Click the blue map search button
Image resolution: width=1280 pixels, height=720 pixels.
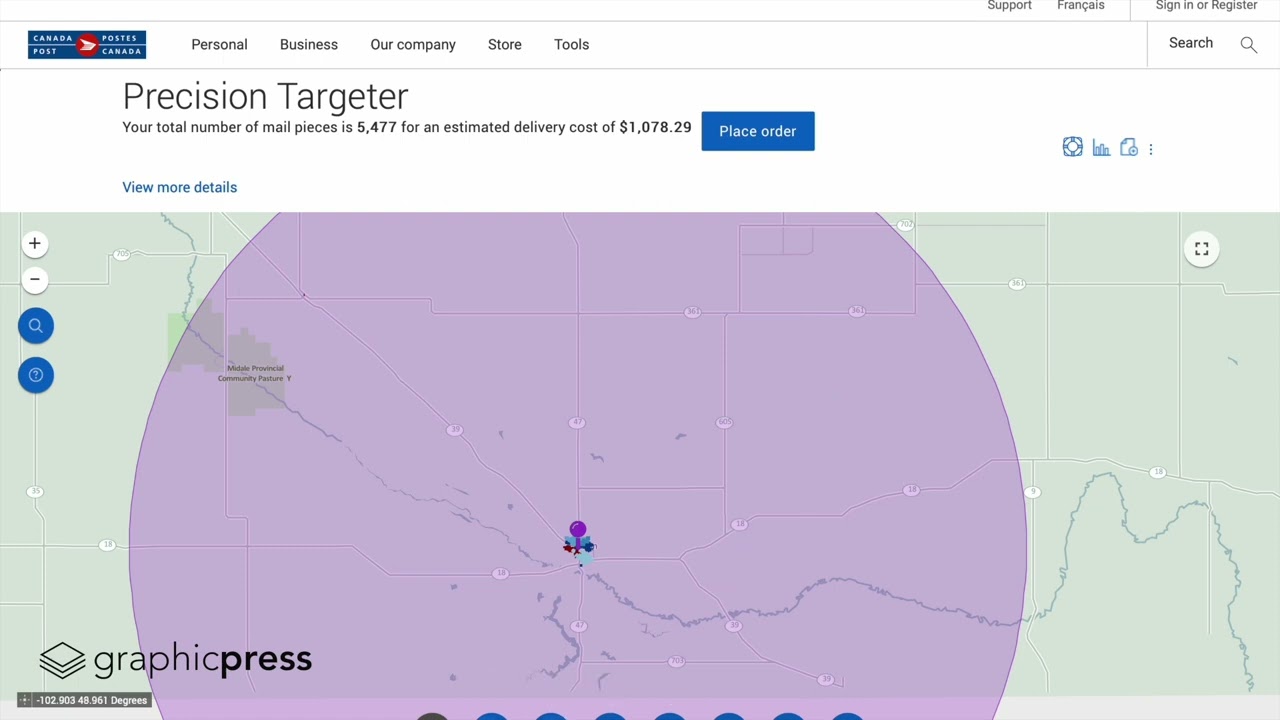coord(36,326)
